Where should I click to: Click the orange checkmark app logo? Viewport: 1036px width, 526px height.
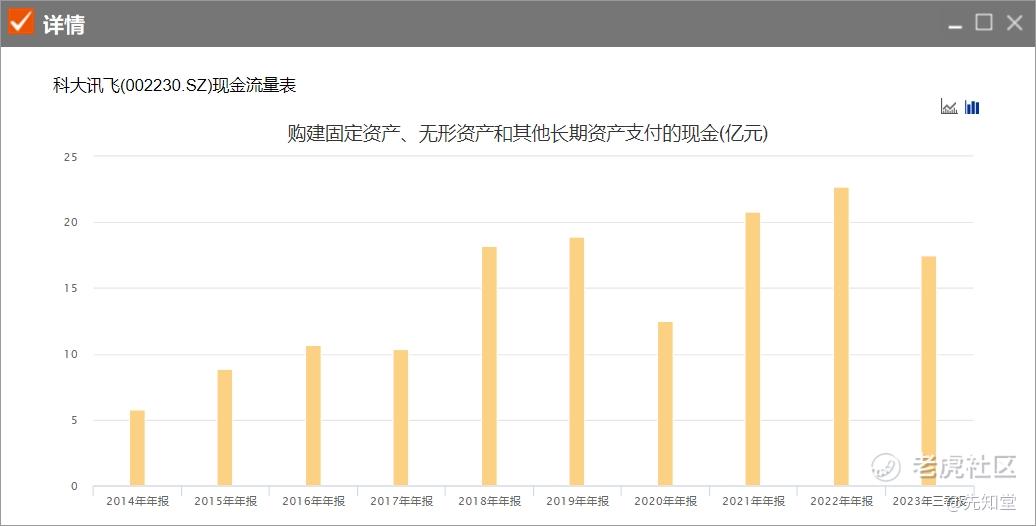20,22
